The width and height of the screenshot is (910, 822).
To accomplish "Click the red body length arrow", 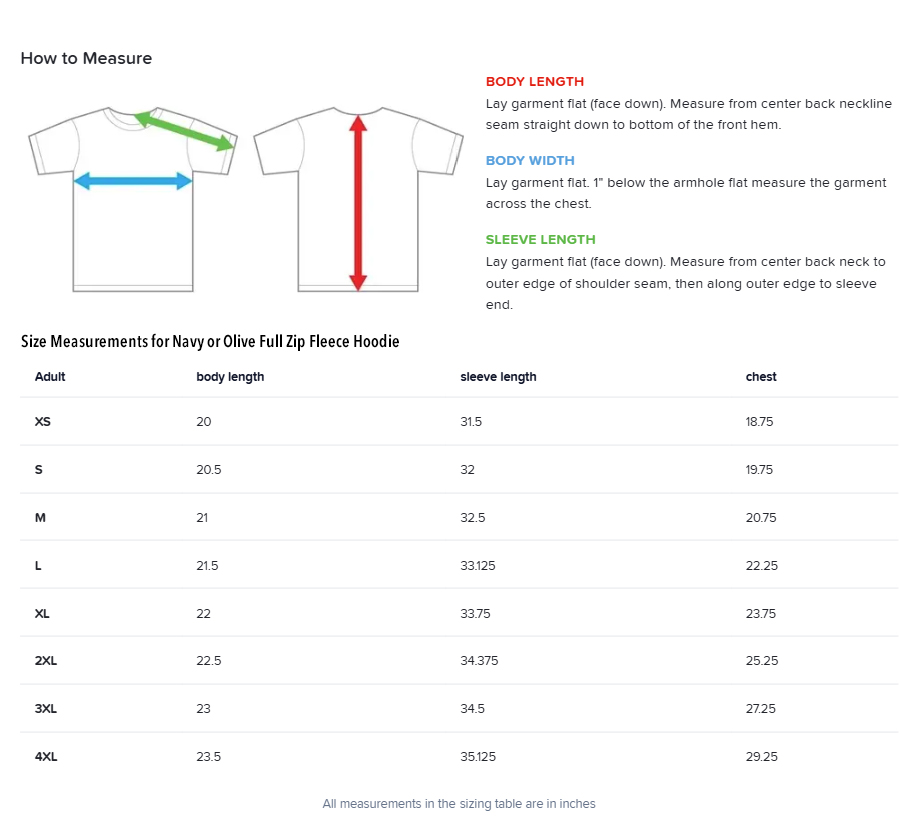I will point(358,202).
